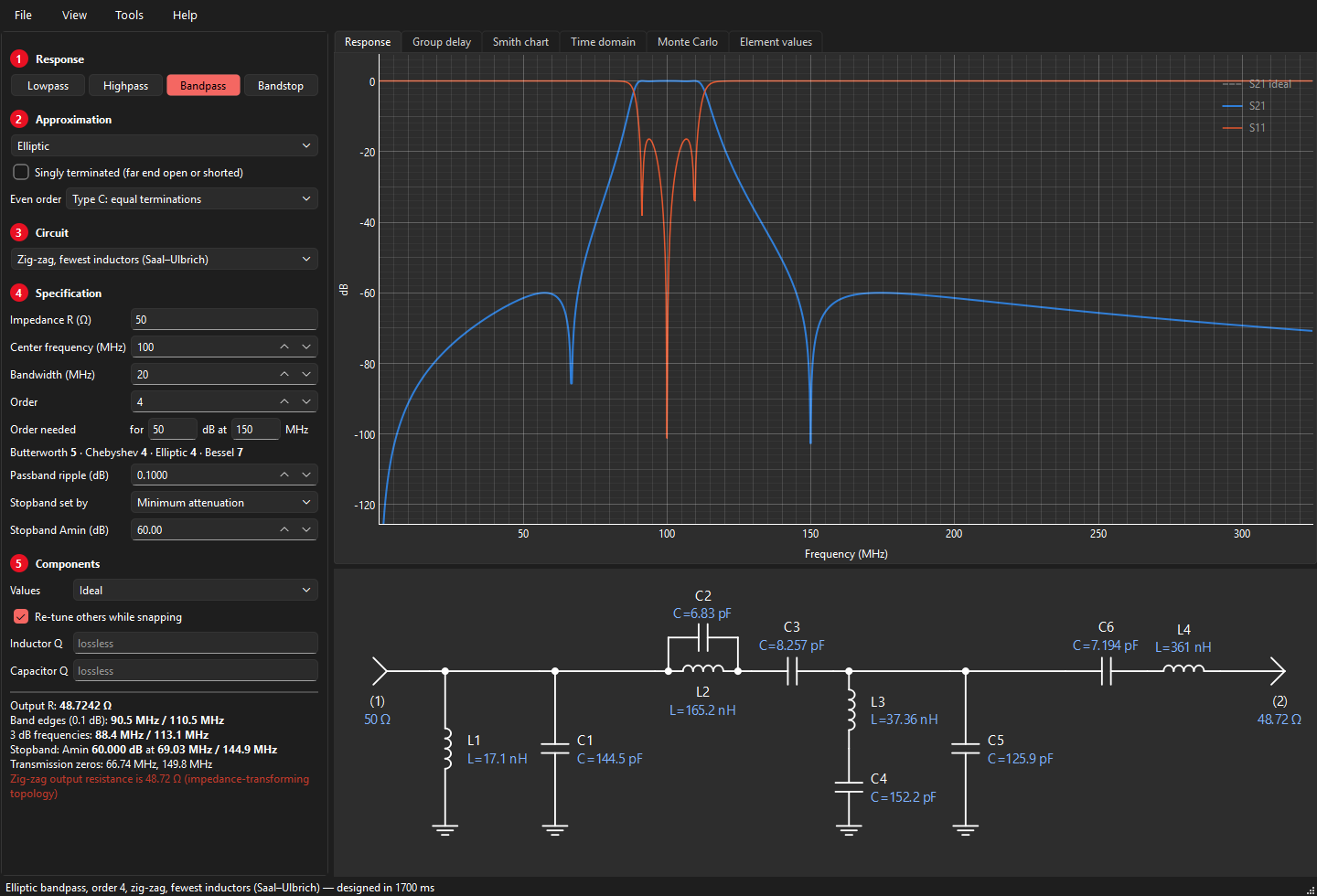The height and width of the screenshot is (896, 1317).
Task: Click the S21 ideal legend entry
Action: pyautogui.click(x=1258, y=84)
